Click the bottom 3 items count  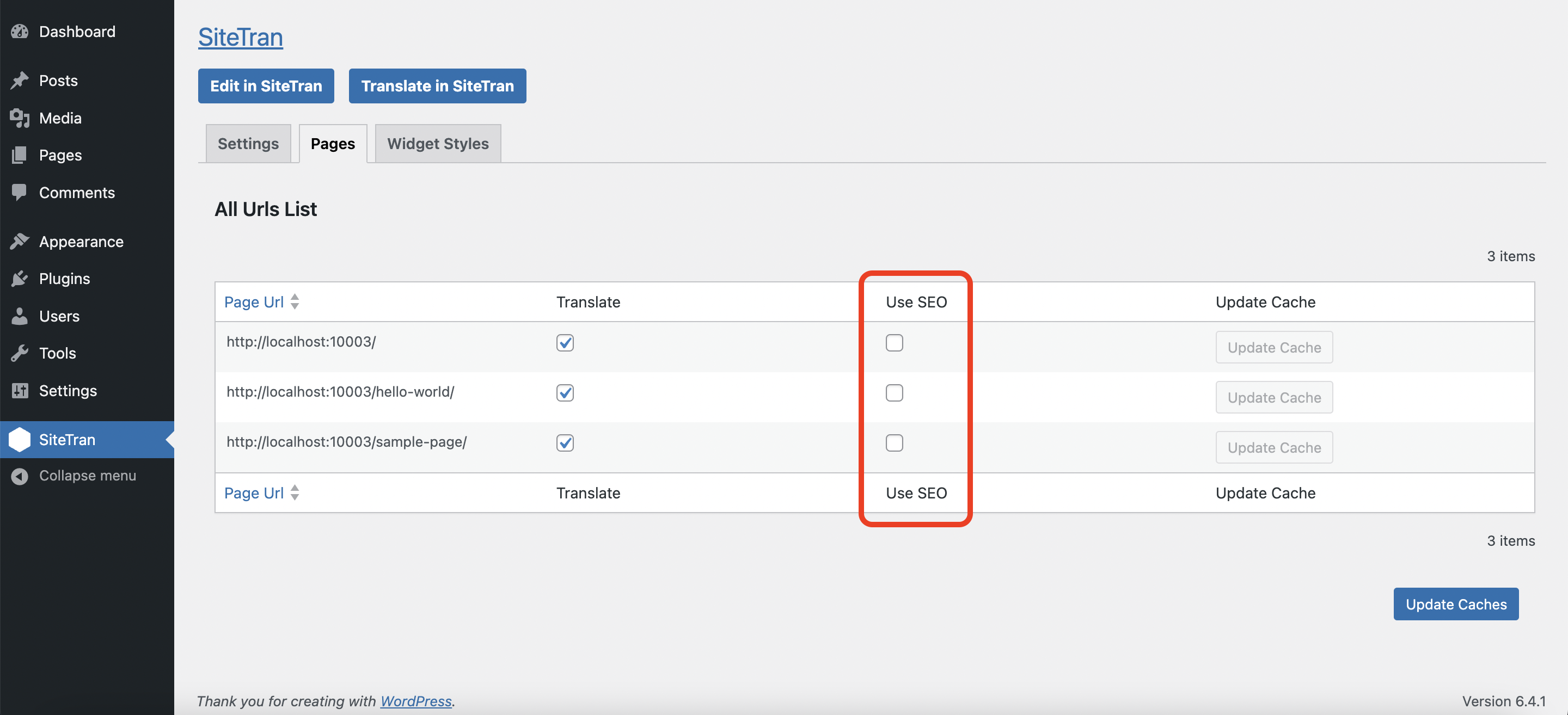coord(1511,540)
